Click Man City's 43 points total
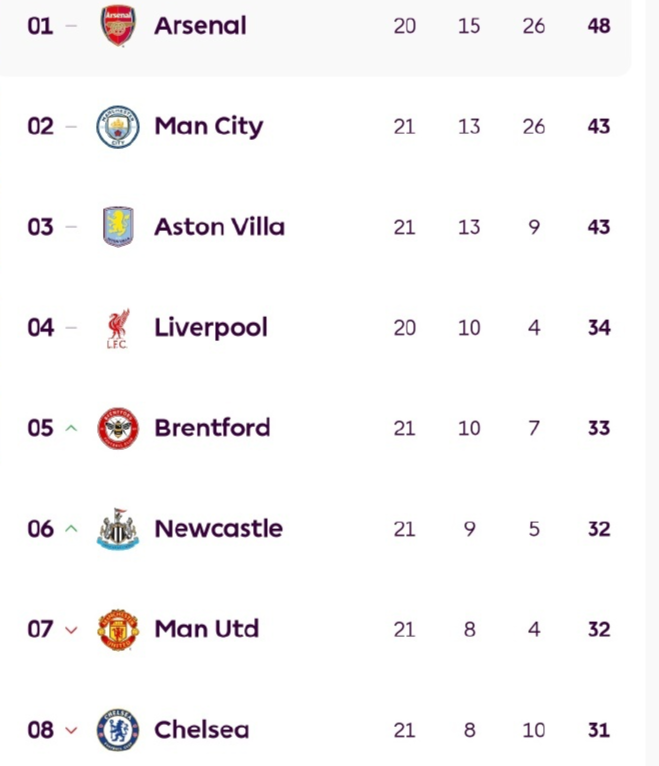659x766 pixels. tap(599, 127)
